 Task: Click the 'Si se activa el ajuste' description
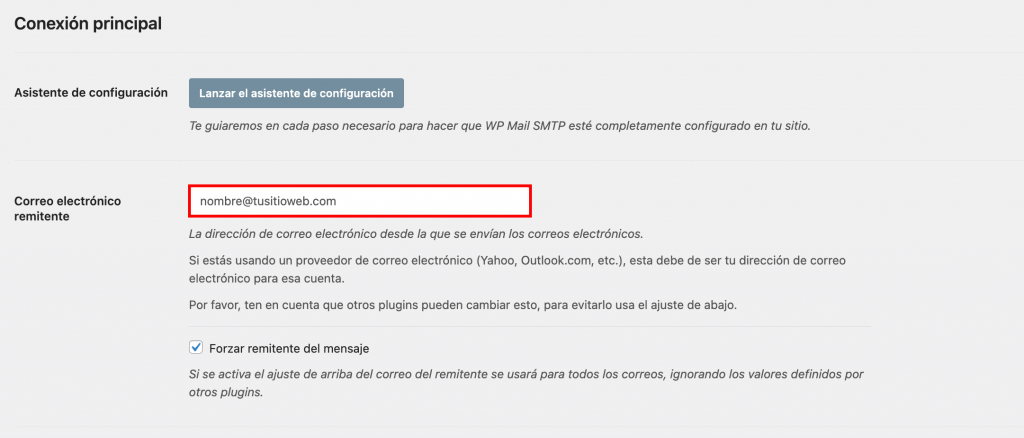pos(517,384)
